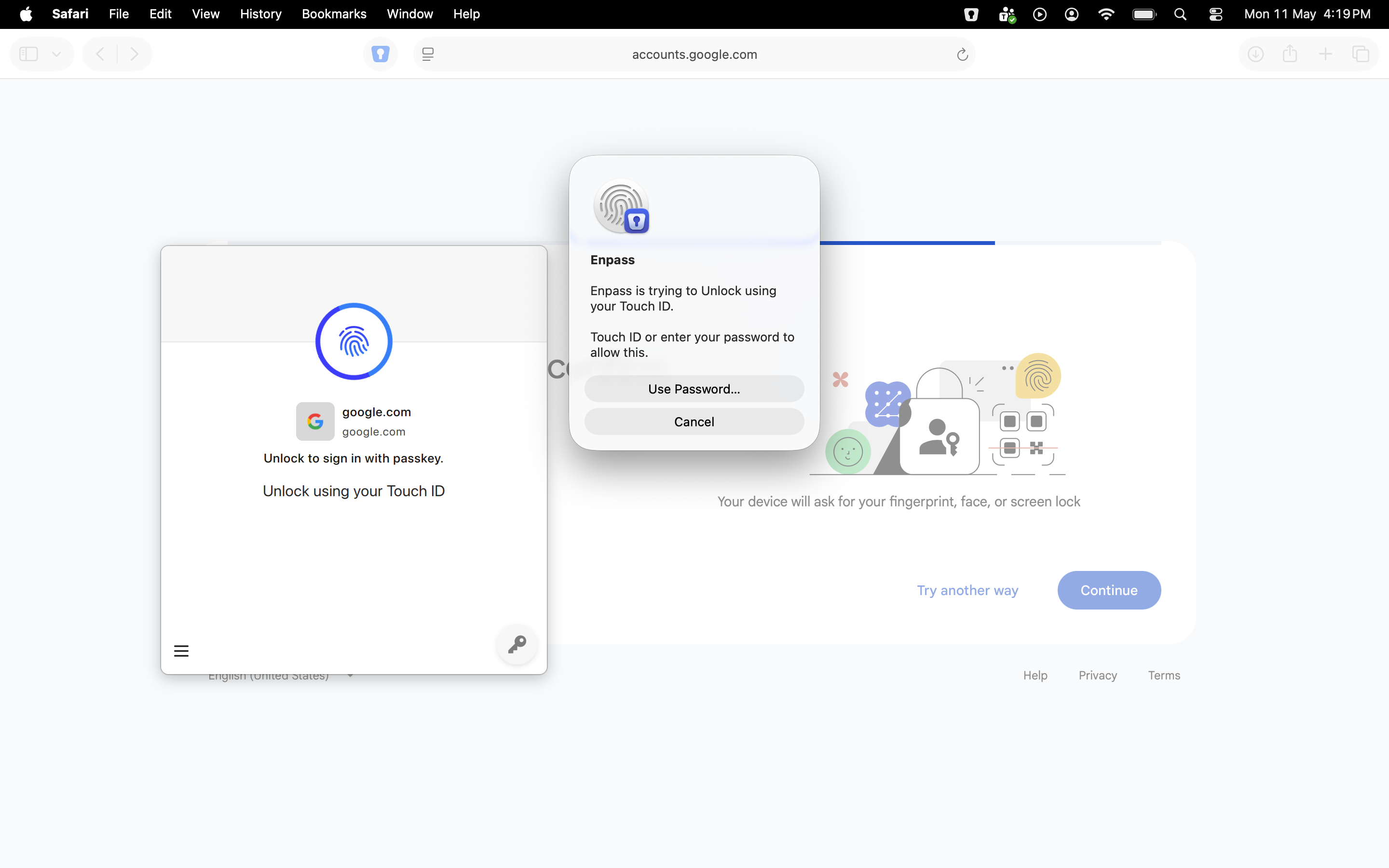Open Spotlight search from menu bar
Screen dimensions: 1389x868
pos(1180,14)
